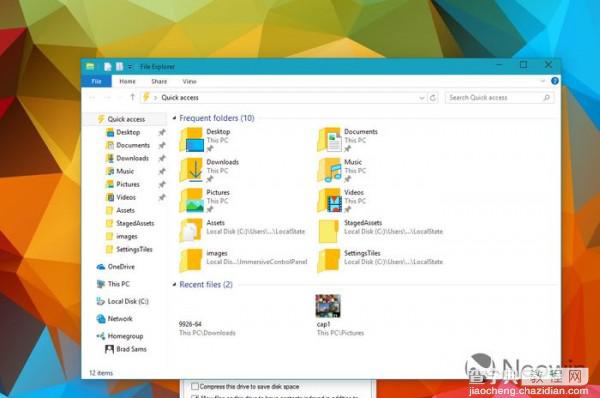Click the pin icon next to Videos in sidebar
This screenshot has width=600, height=398.
coord(162,197)
